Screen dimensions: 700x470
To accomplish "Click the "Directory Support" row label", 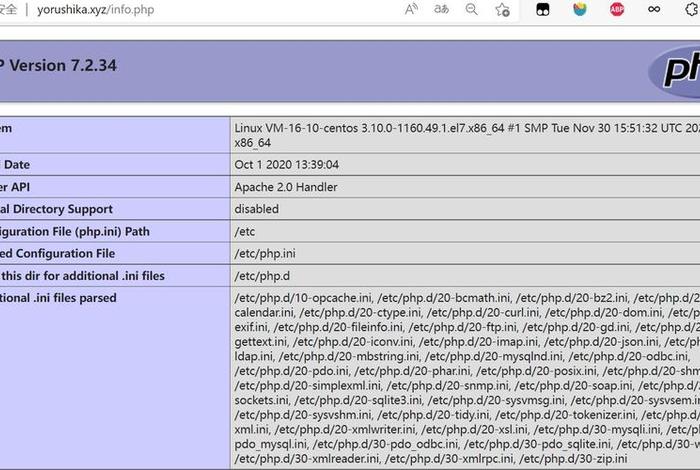I will [x=62, y=209].
